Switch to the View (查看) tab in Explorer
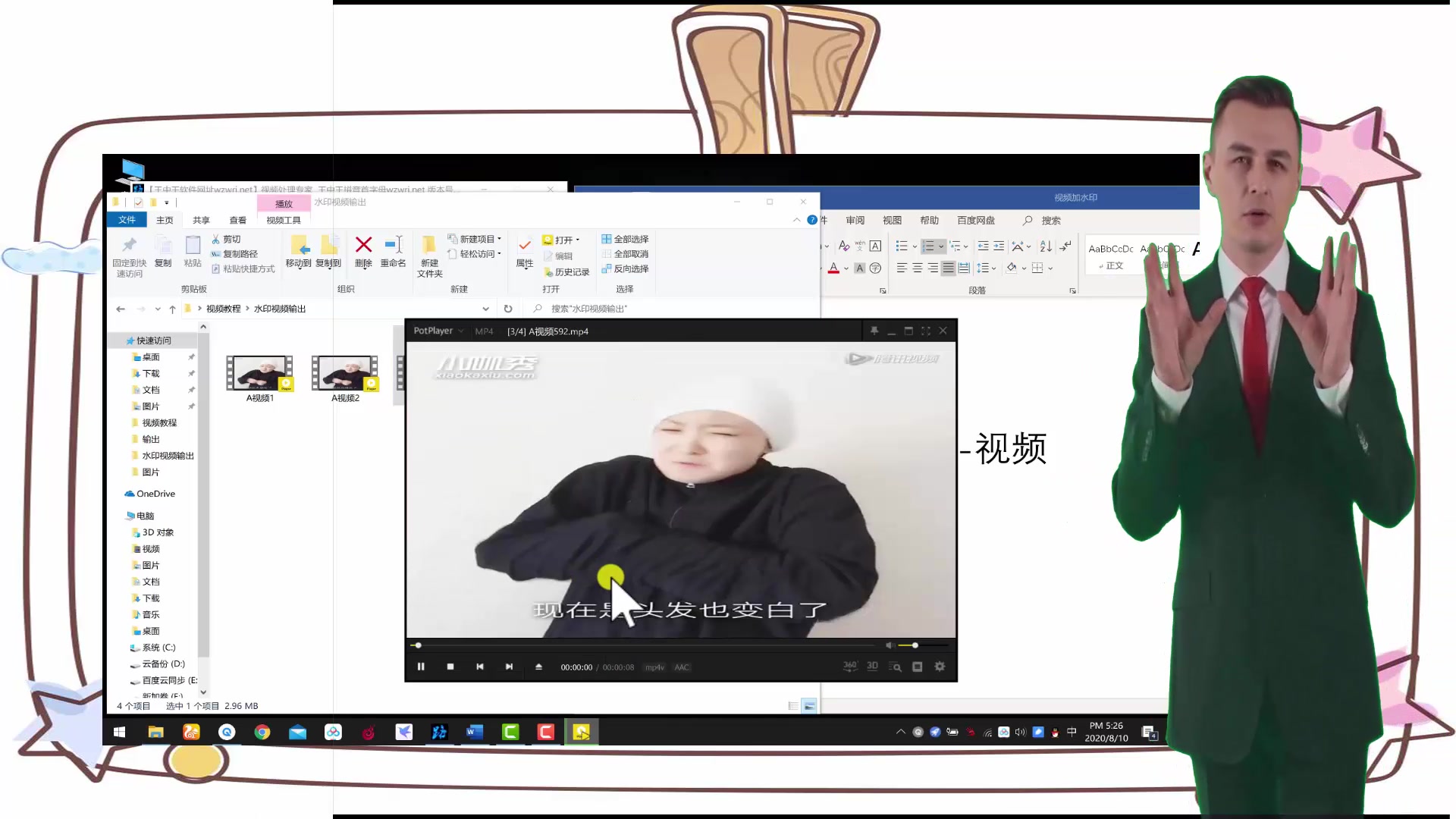 [x=238, y=220]
